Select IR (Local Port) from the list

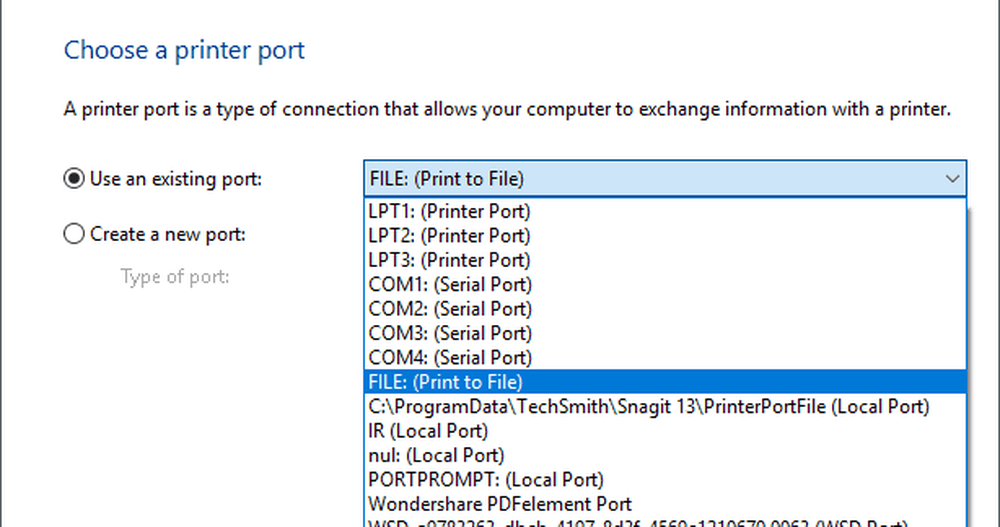(x=428, y=431)
